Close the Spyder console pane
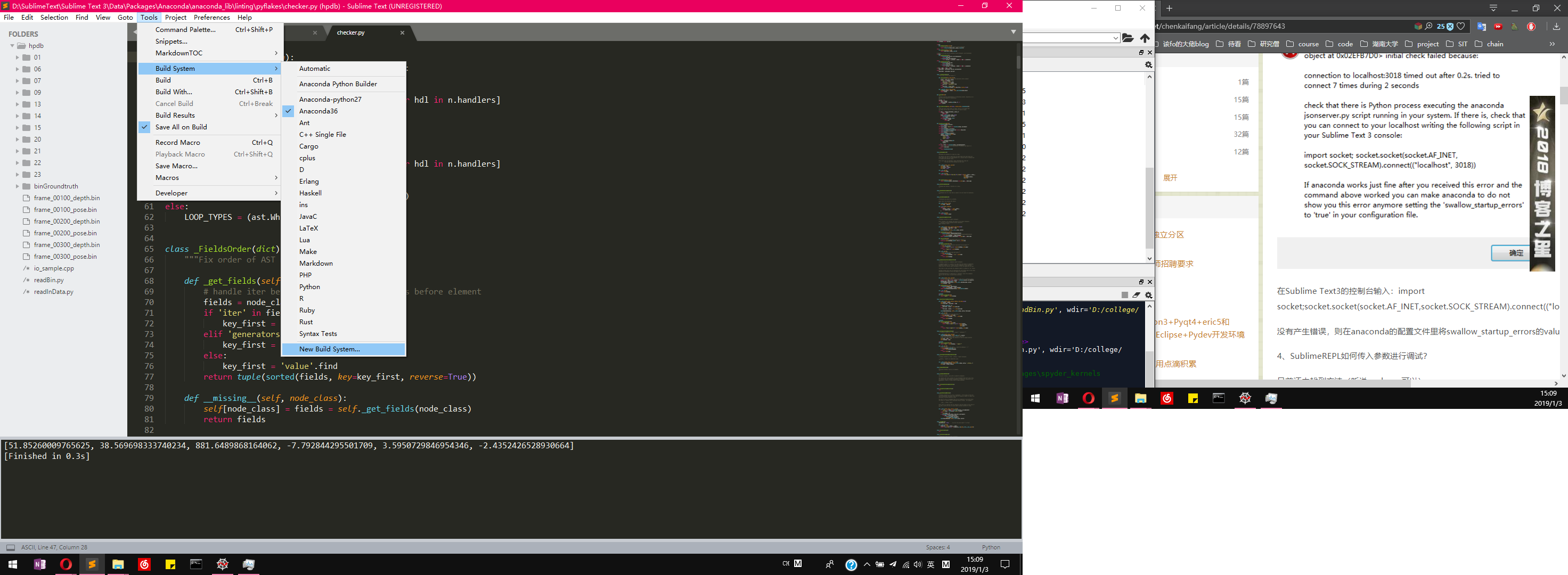The image size is (1568, 575). [1150, 282]
